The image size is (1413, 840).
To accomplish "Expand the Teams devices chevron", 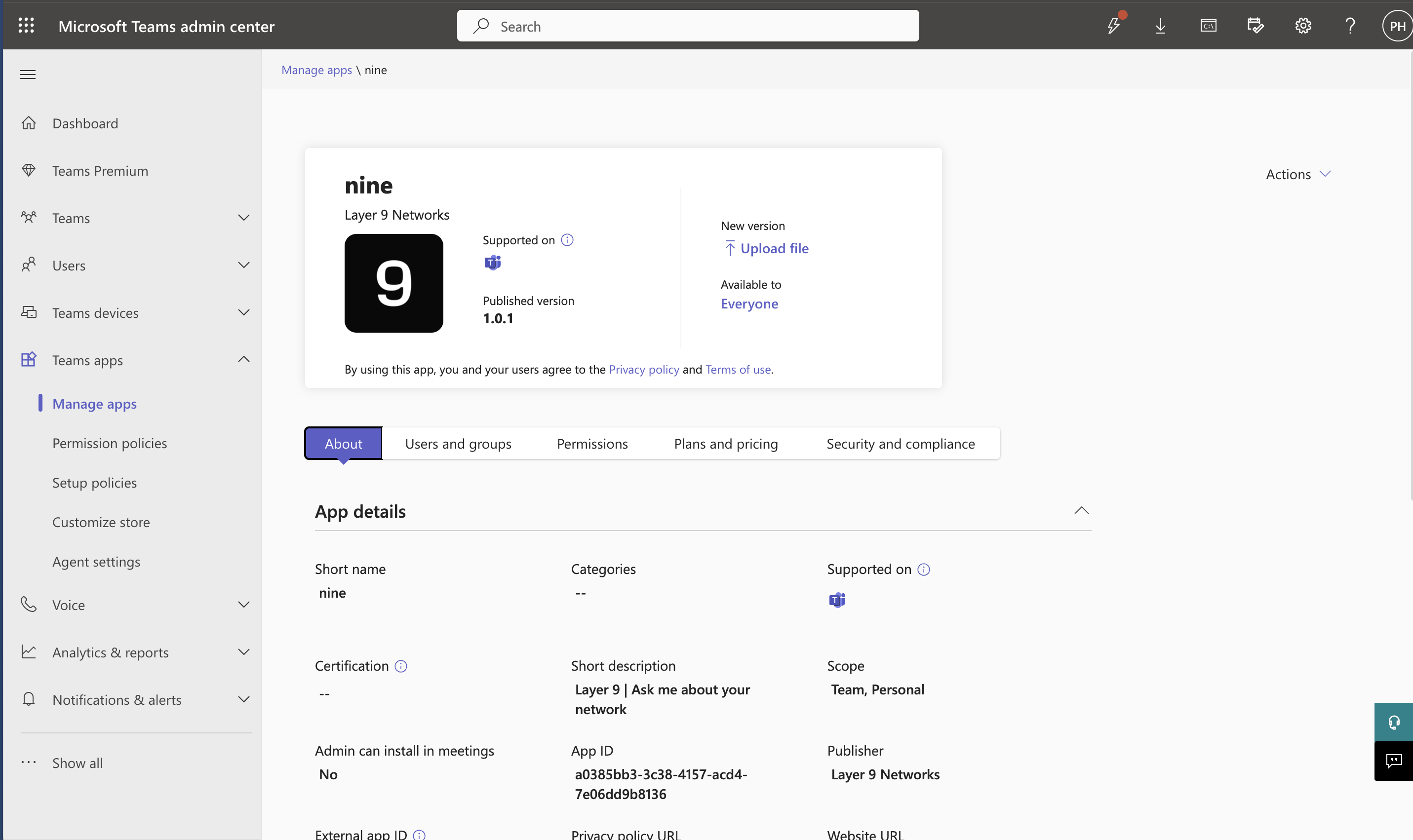I will click(244, 312).
